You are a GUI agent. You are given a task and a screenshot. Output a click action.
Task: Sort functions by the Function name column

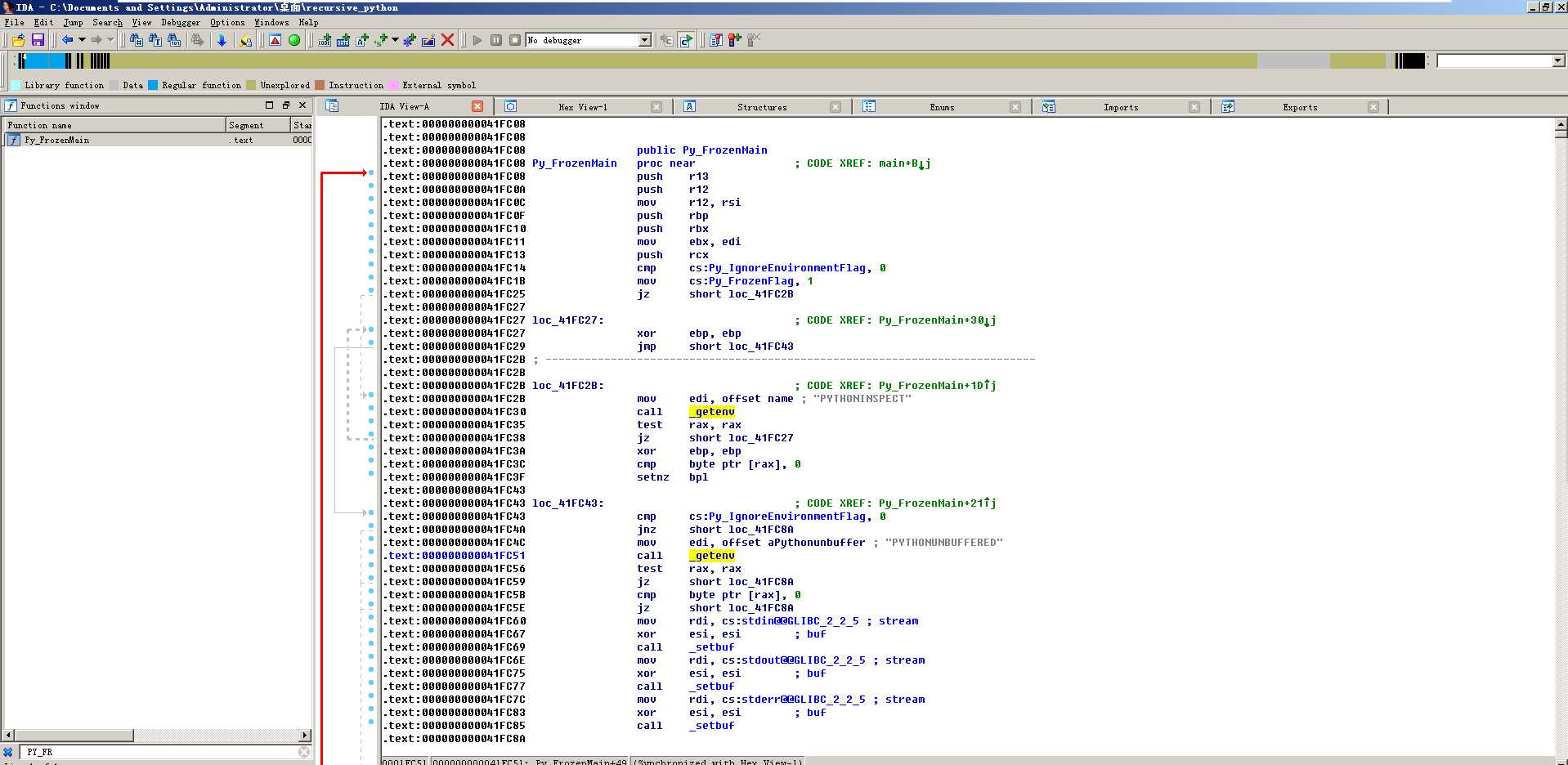114,125
